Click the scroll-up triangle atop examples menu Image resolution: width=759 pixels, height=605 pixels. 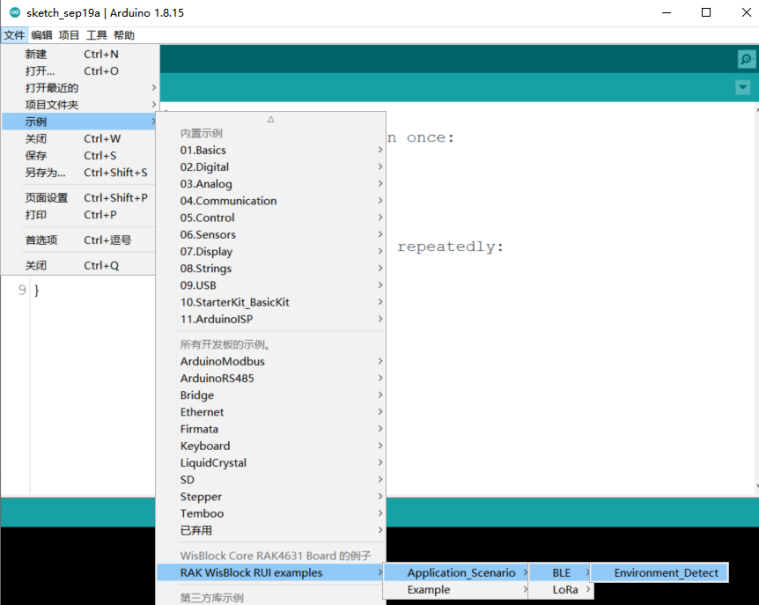point(271,119)
